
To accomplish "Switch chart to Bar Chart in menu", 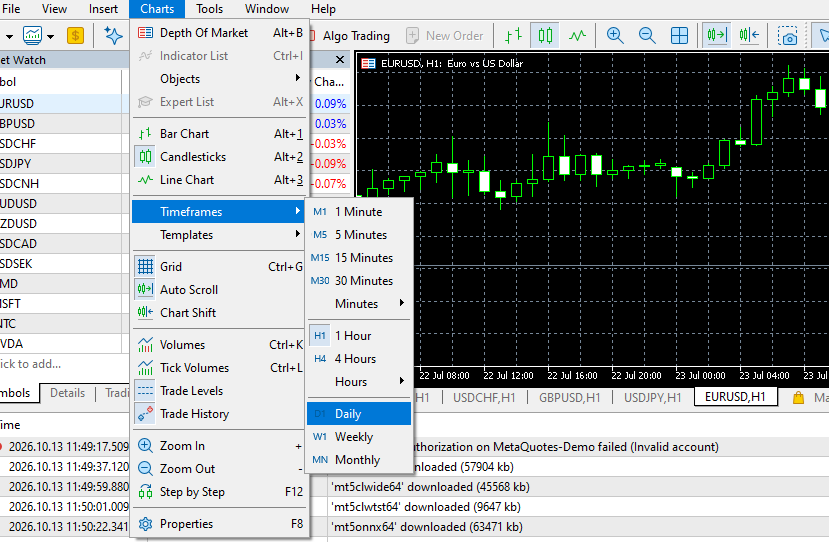I will click(219, 134).
